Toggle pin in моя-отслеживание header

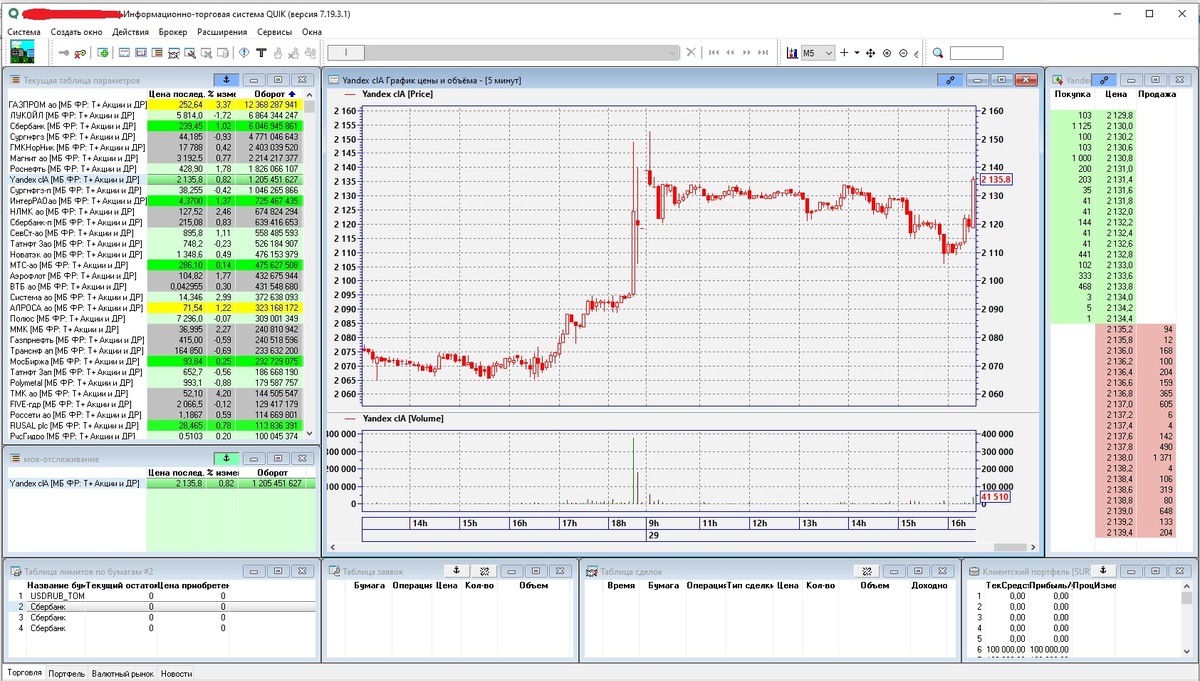[226, 457]
